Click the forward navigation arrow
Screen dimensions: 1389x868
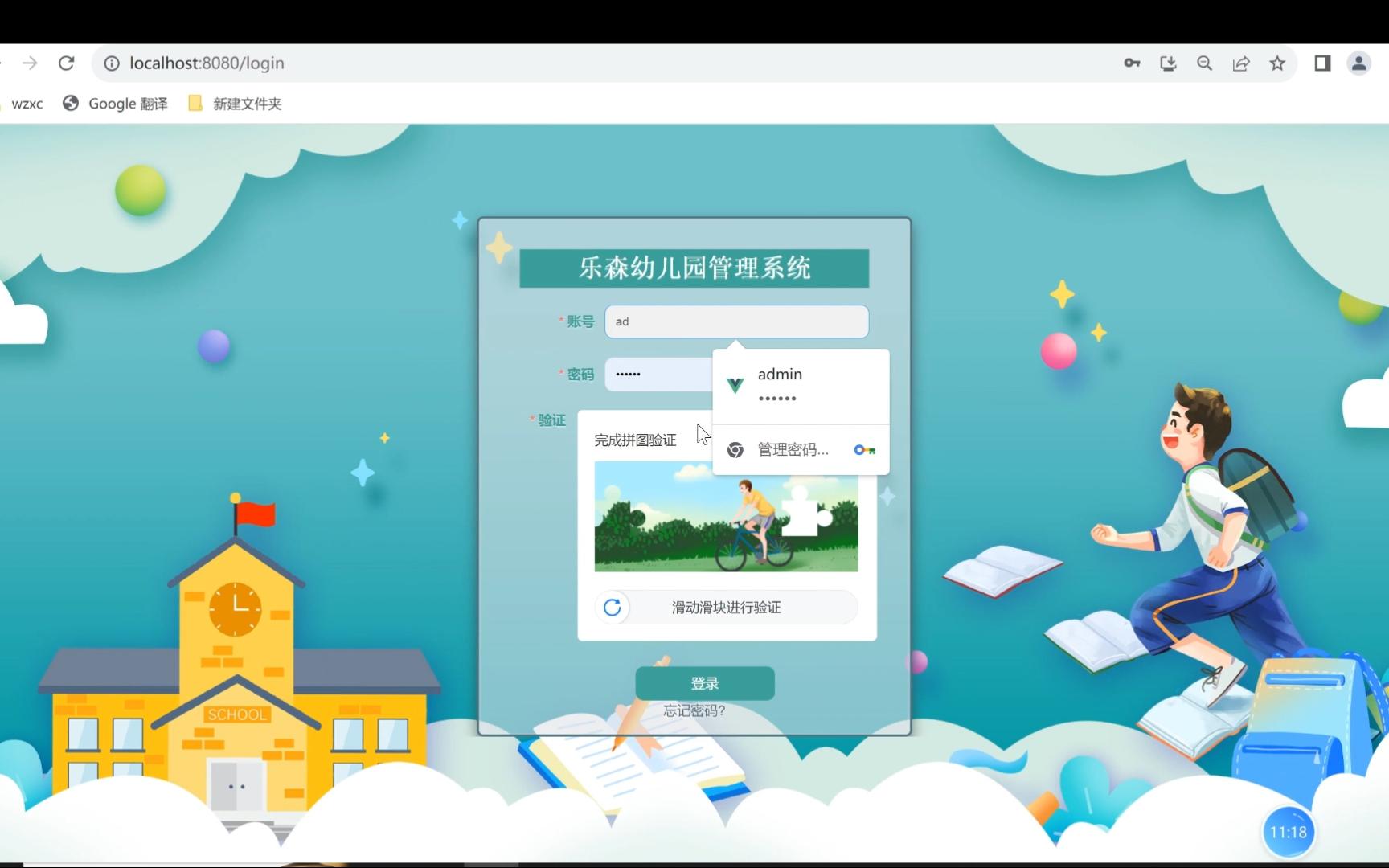click(30, 63)
